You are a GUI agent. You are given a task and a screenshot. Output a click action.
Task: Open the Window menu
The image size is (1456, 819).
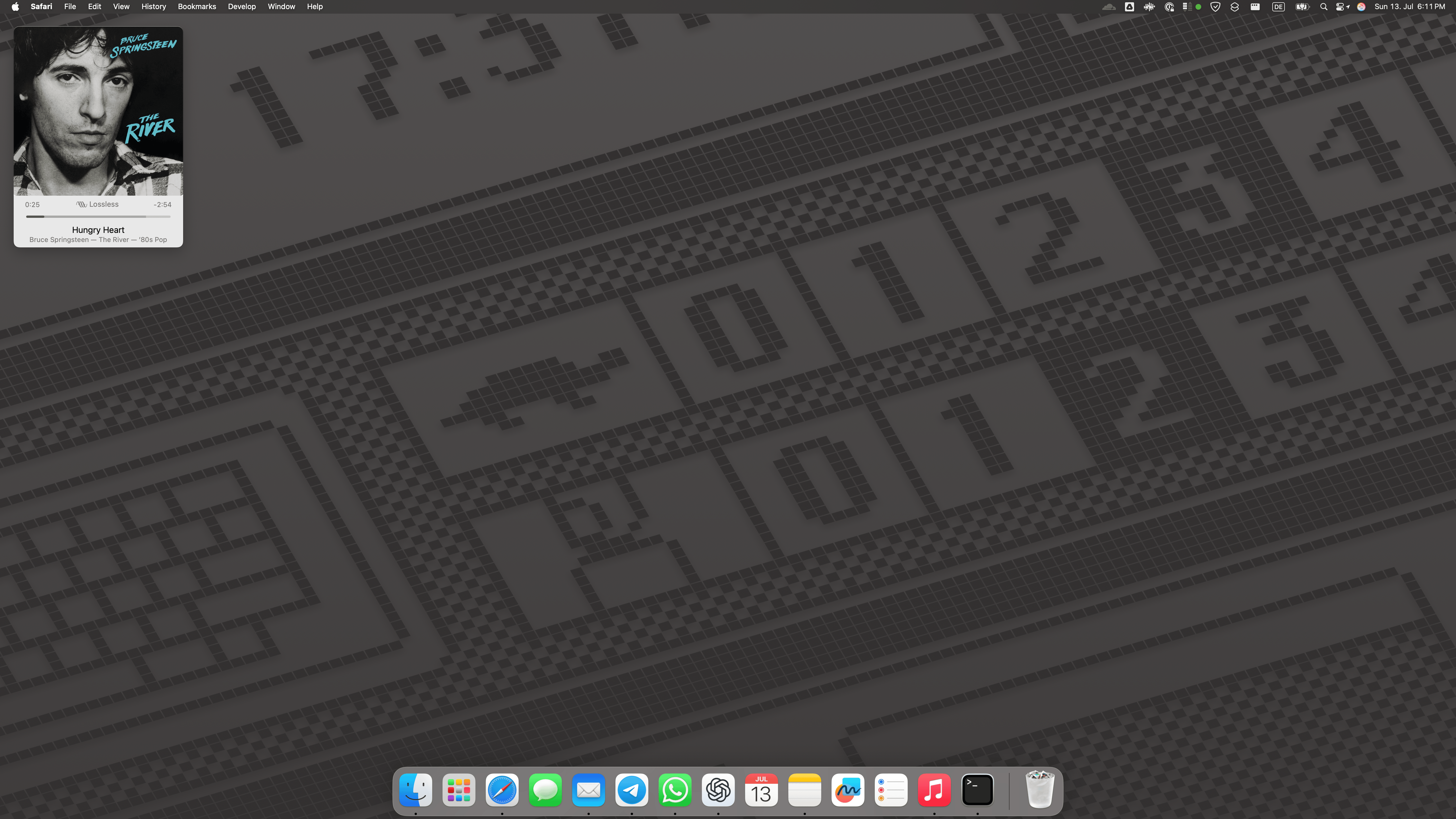(x=282, y=7)
